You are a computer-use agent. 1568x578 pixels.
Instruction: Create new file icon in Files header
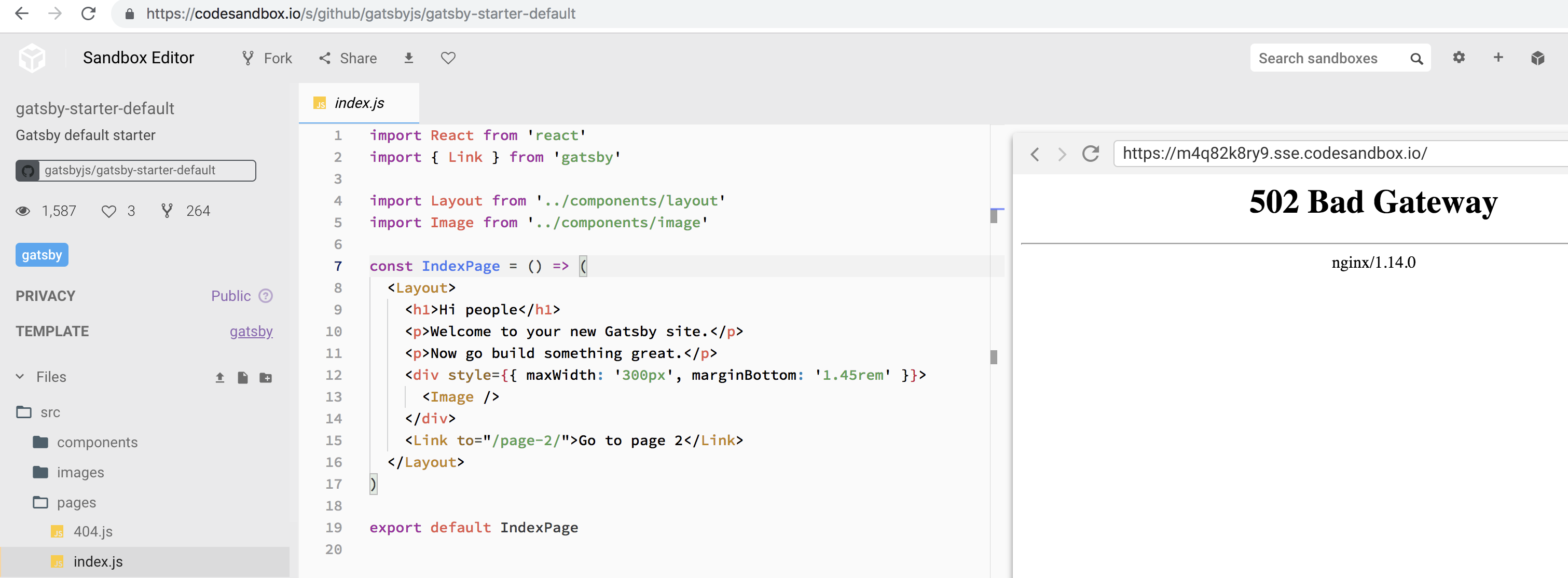(x=243, y=378)
